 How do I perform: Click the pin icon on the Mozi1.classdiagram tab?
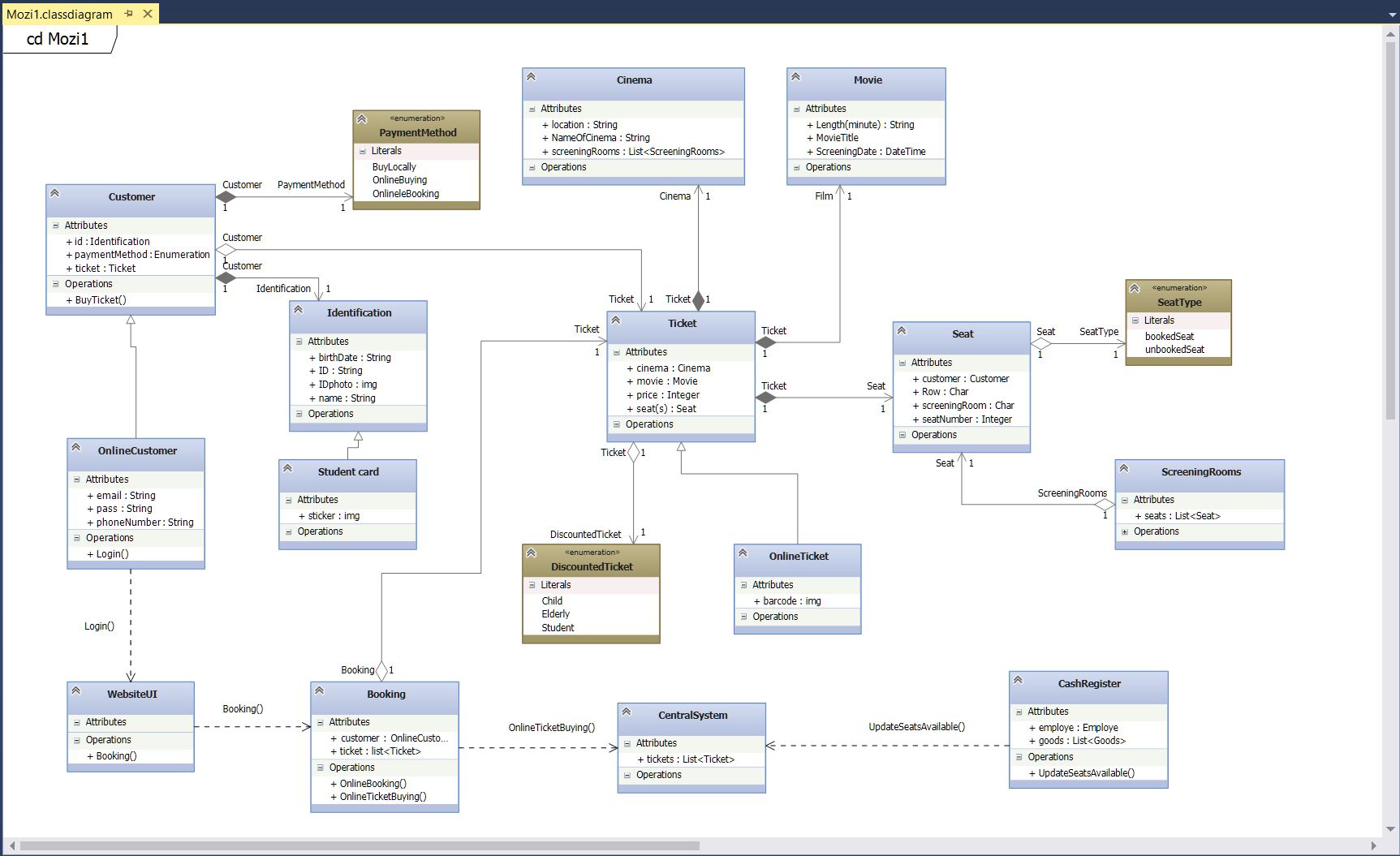tap(128, 14)
